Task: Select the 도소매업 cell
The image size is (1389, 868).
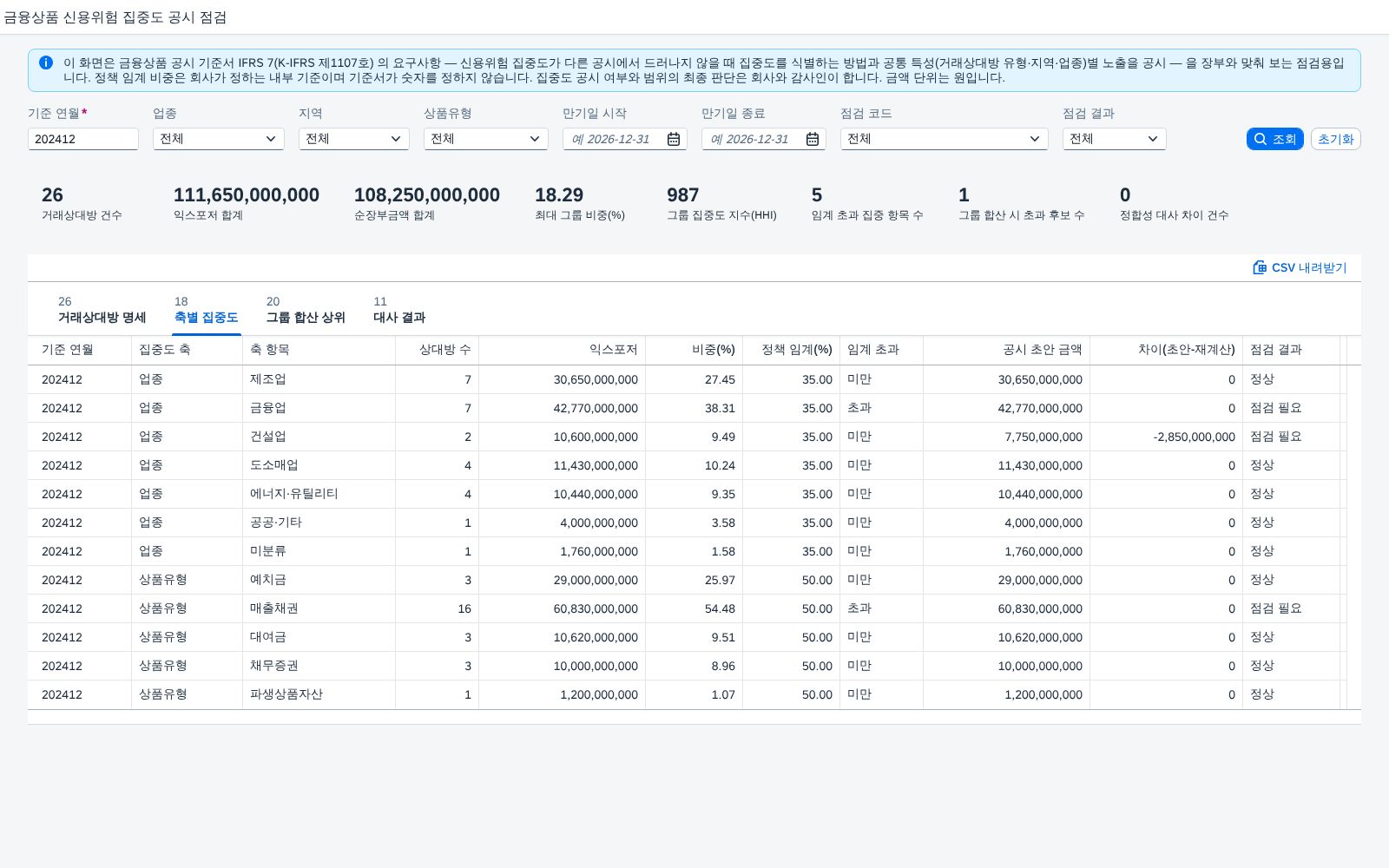Action: click(319, 465)
